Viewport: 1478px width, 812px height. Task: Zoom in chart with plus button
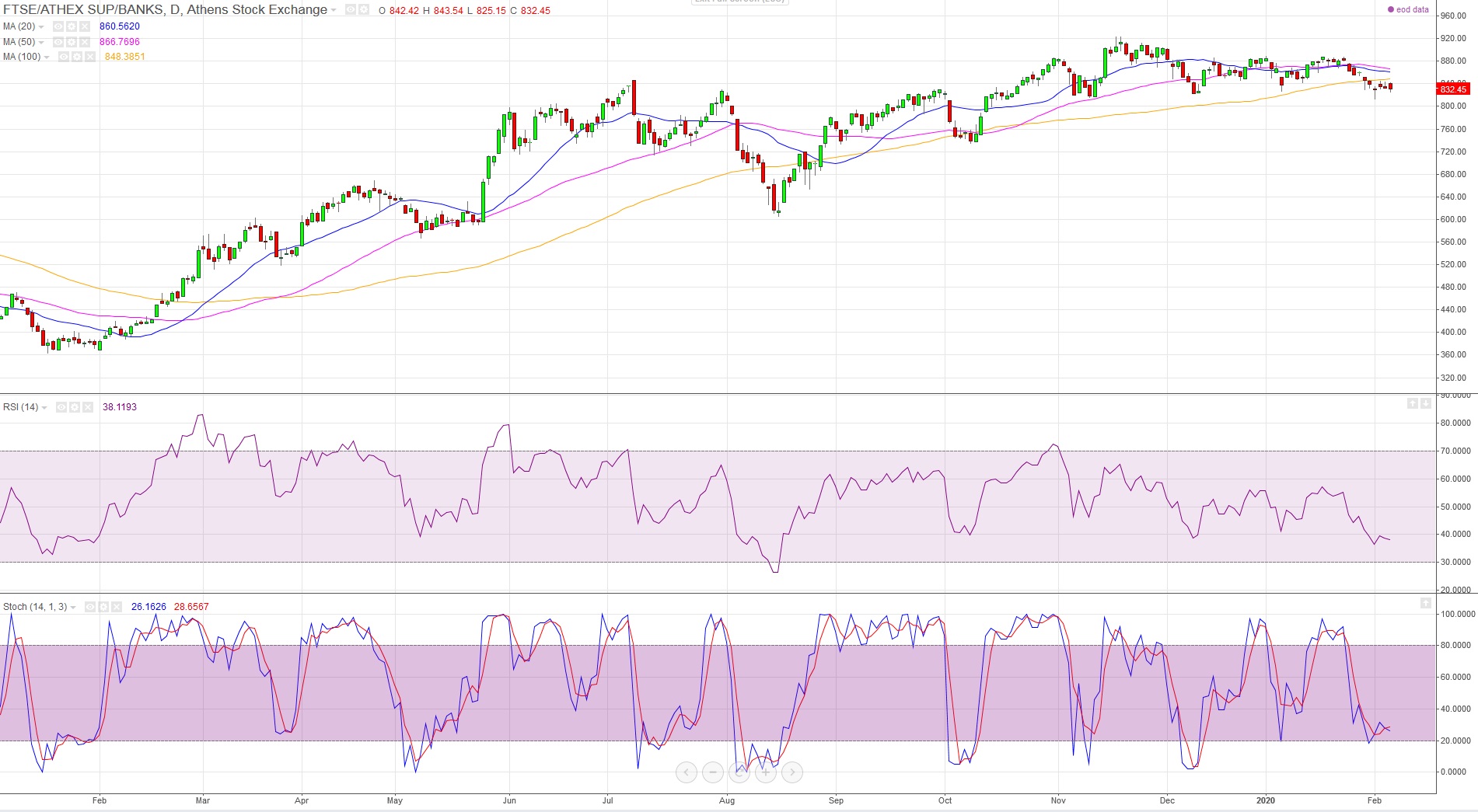[766, 772]
